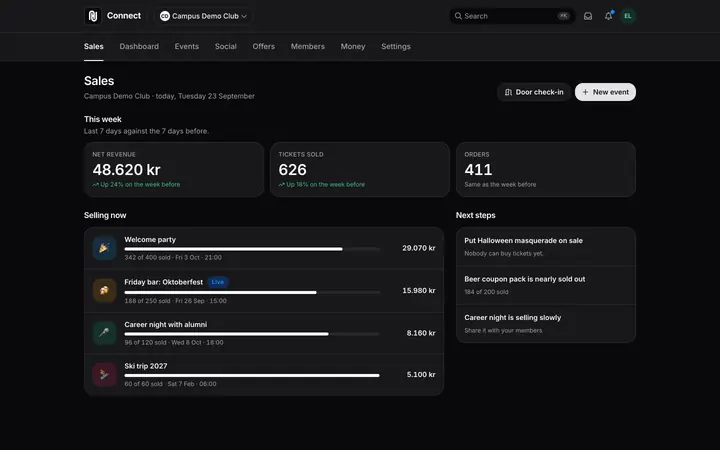Click the Ski trip 2027 title
Image resolution: width=720 pixels, height=450 pixels.
click(146, 366)
